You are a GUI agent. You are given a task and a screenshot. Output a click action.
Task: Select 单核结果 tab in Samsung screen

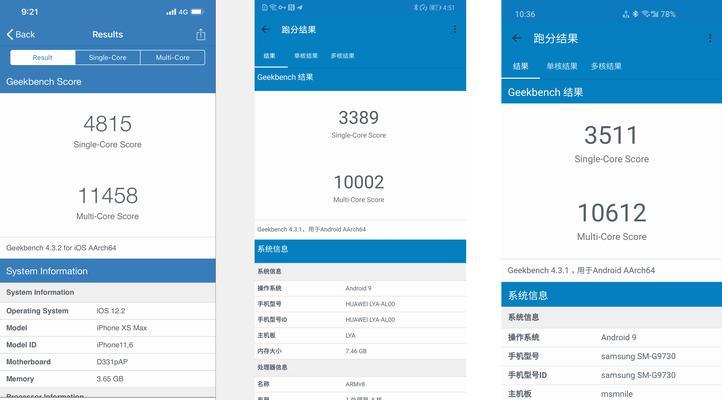tap(562, 66)
